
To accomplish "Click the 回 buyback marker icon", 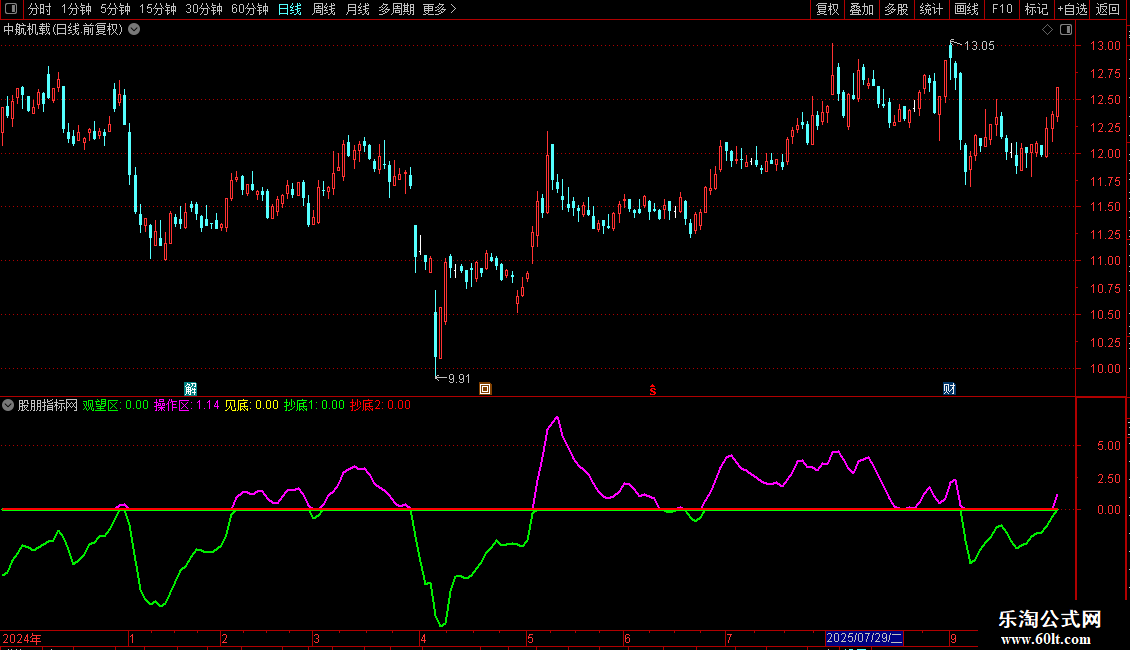I will 485,389.
